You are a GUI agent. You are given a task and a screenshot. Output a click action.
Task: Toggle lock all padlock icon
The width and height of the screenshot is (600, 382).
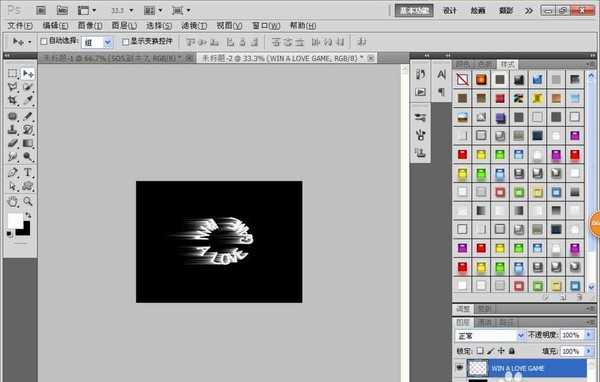(512, 351)
